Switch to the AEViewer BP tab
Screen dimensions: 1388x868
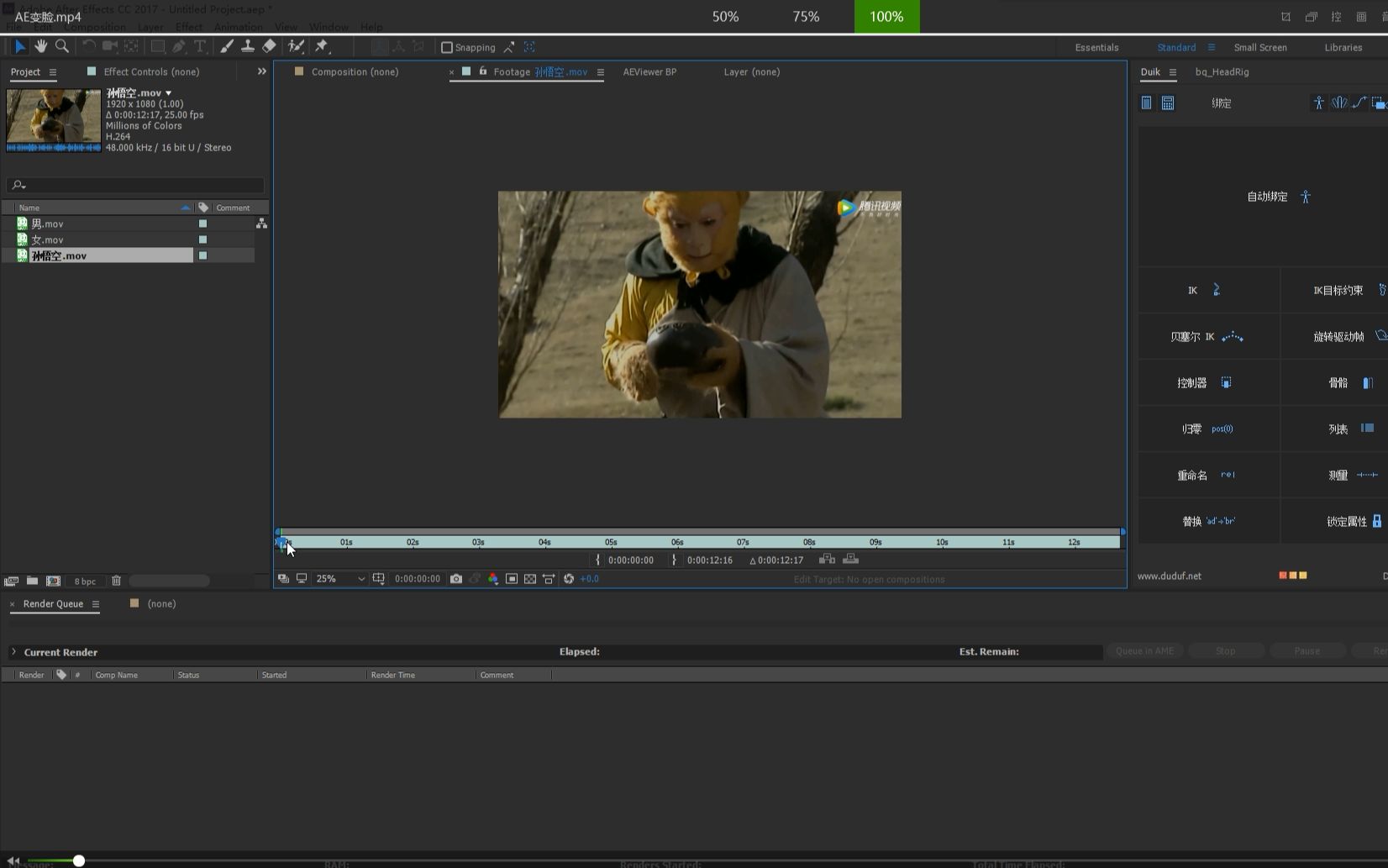pos(649,72)
